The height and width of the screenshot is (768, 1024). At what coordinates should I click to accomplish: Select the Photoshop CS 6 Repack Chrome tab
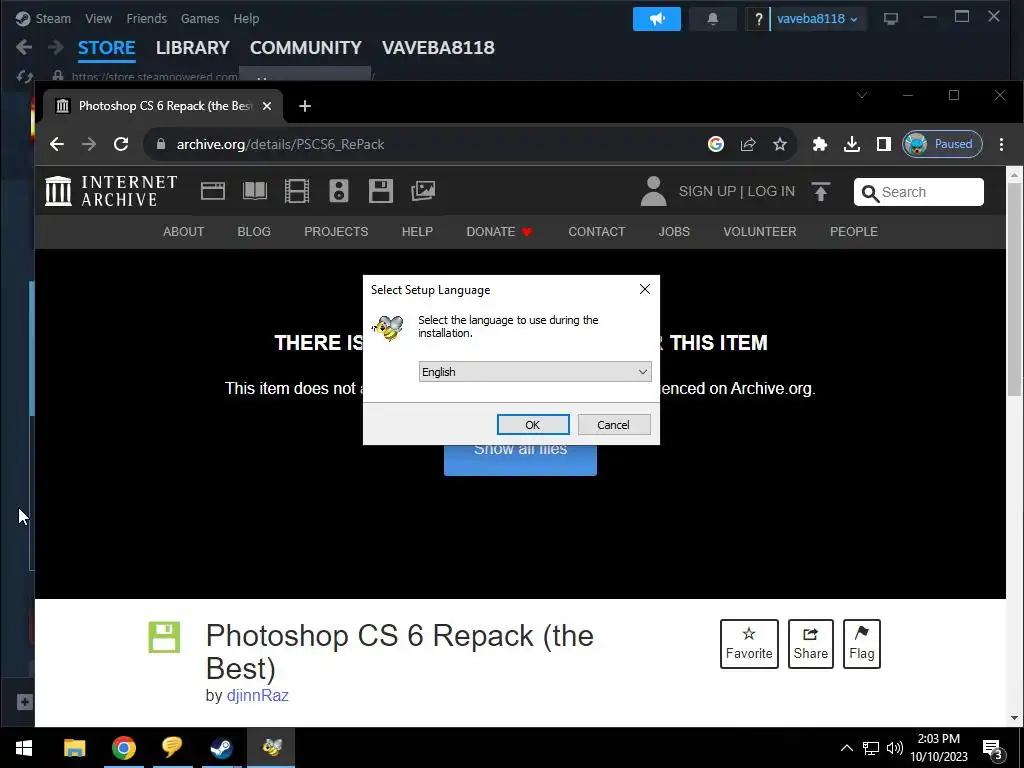tap(163, 106)
